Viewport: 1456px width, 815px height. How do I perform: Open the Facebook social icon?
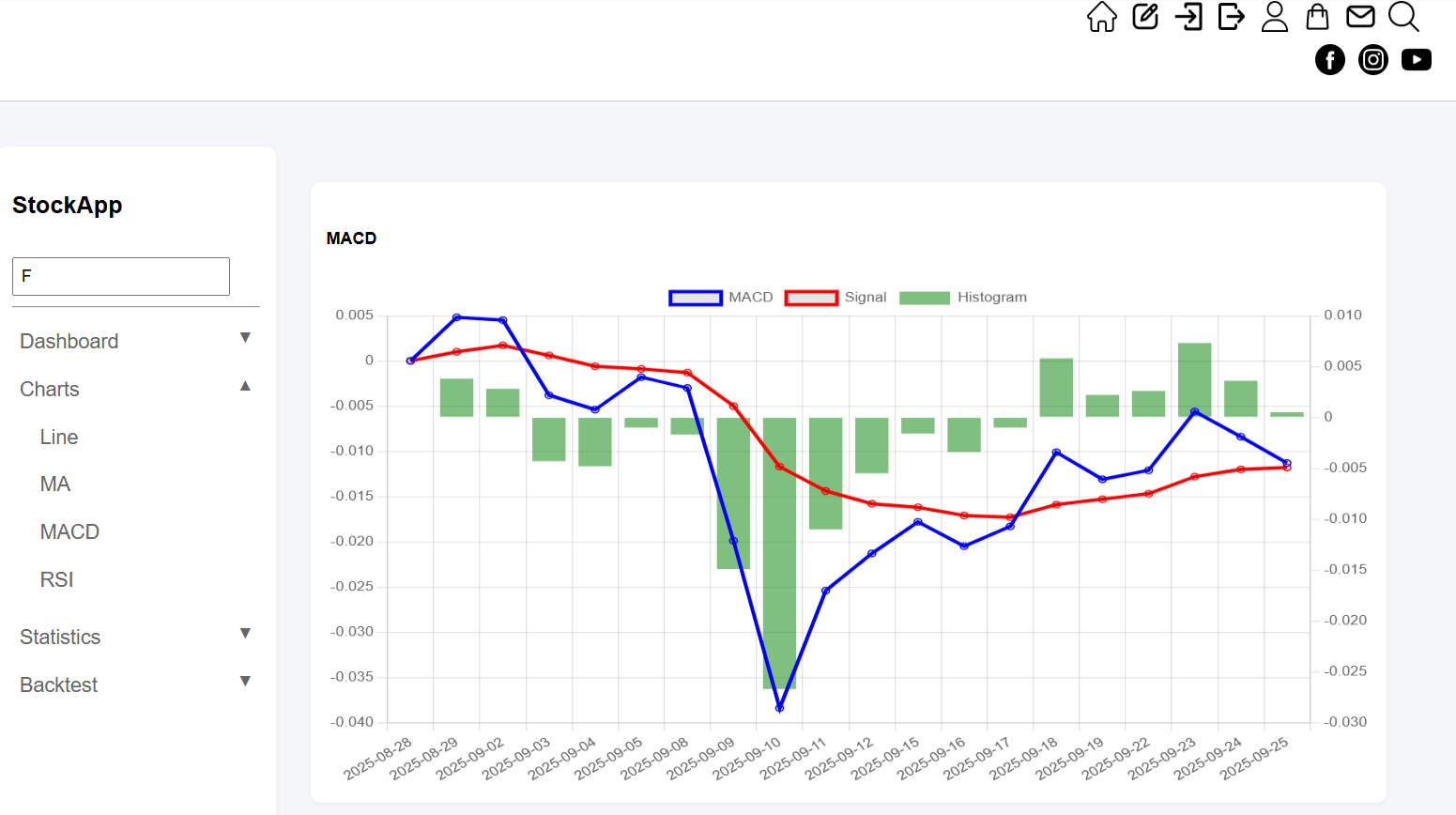point(1330,60)
